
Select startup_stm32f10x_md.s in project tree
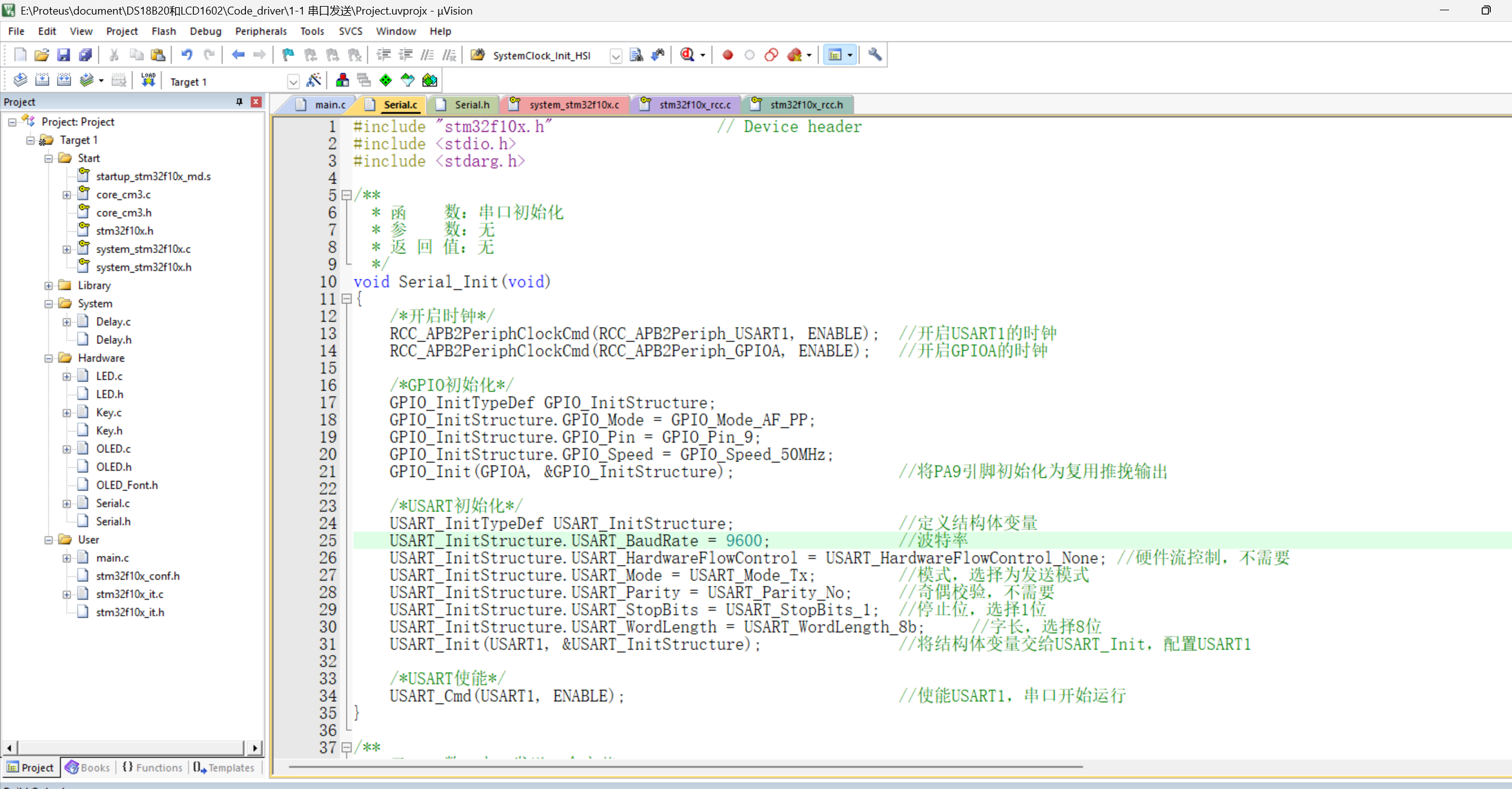pos(153,177)
